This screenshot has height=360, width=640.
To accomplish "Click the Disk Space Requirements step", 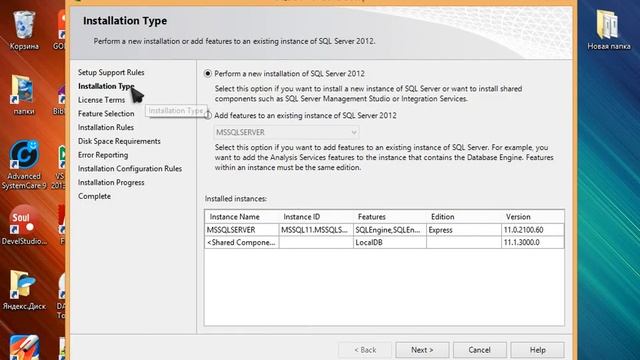I will (119, 141).
